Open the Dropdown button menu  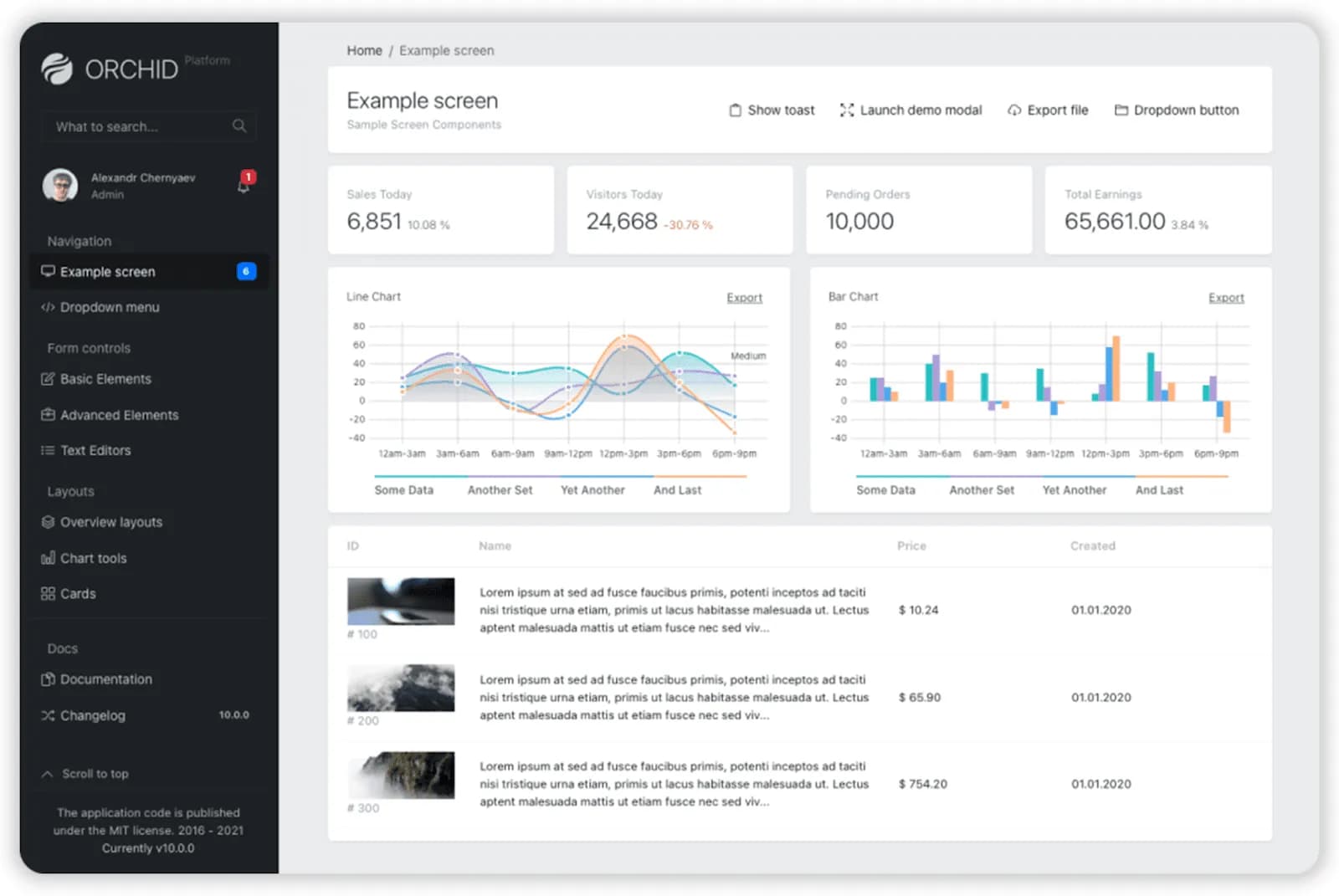1176,110
